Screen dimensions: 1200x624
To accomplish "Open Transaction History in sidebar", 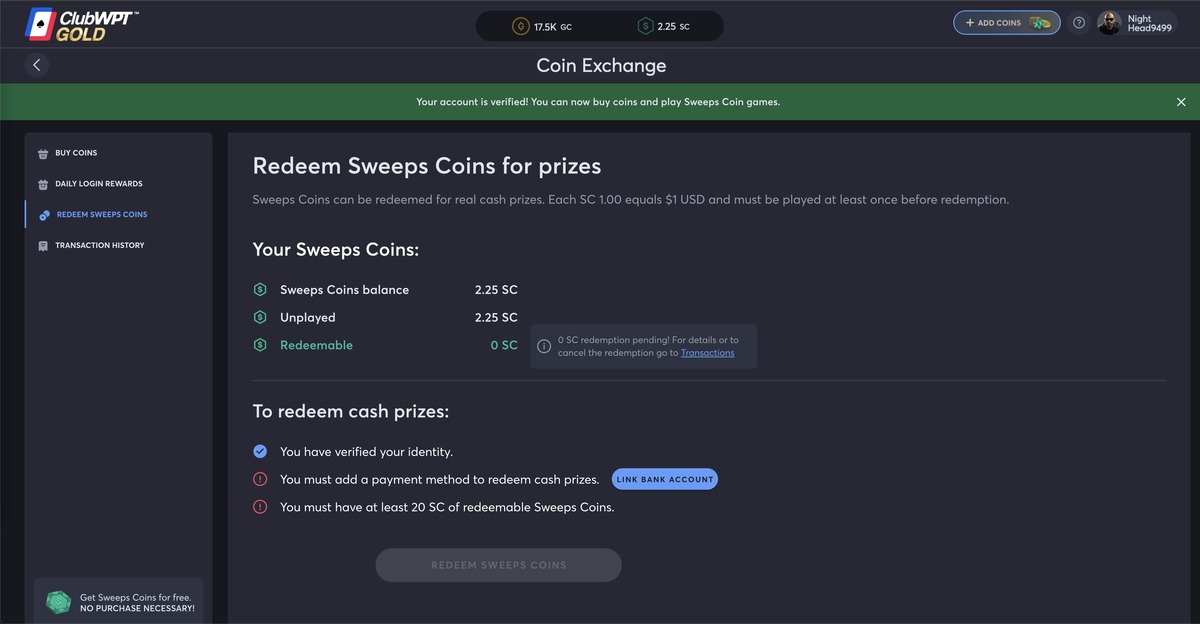I will (x=99, y=246).
